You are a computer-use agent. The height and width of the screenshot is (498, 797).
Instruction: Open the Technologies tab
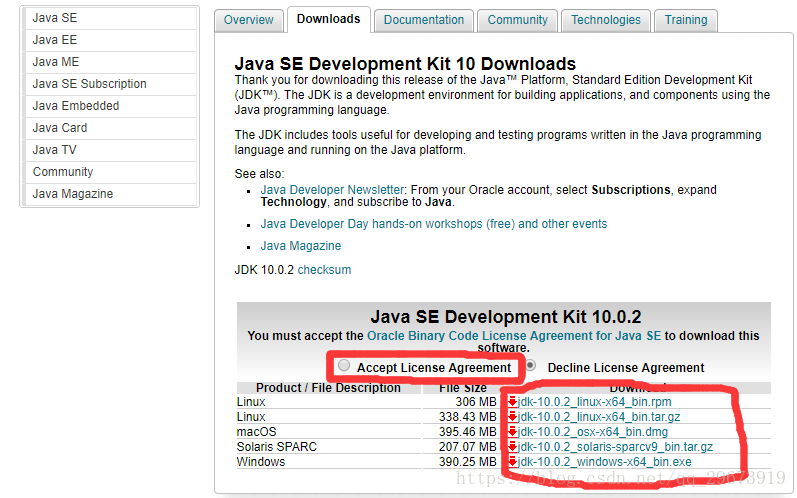[x=606, y=20]
